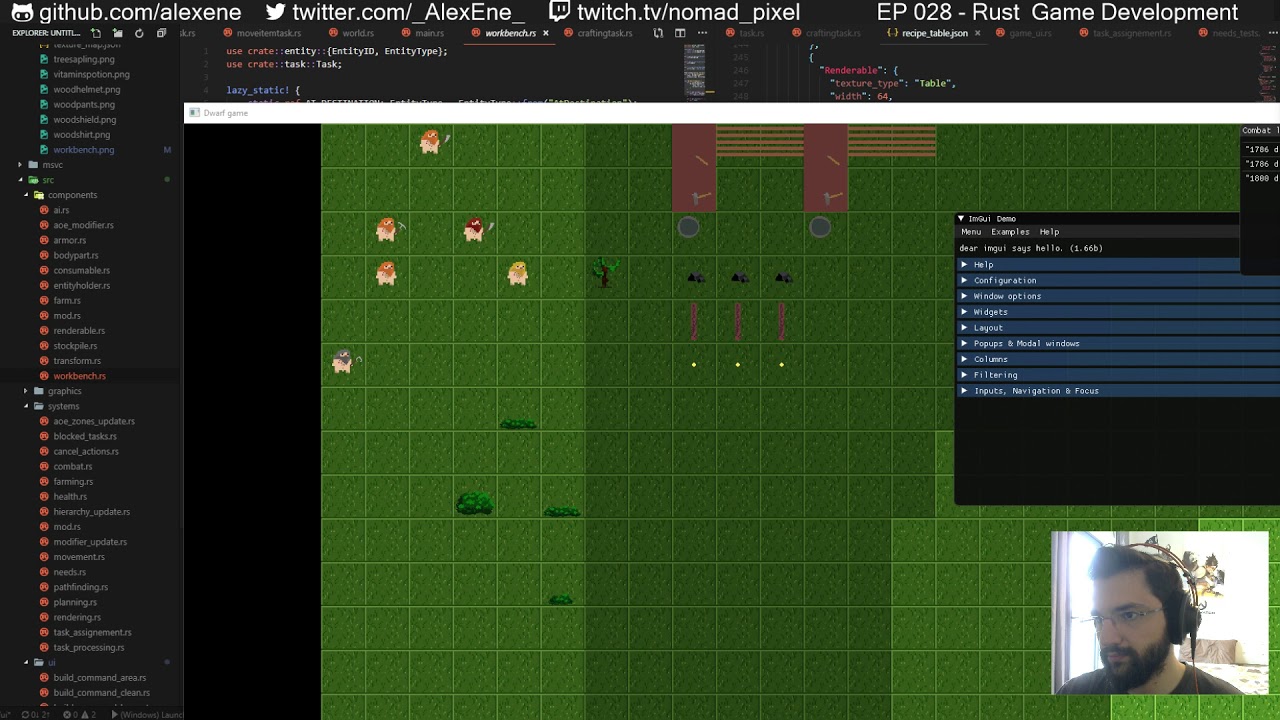Open errors and warnings in status bar
Viewport: 1280px width, 720px height.
82,714
